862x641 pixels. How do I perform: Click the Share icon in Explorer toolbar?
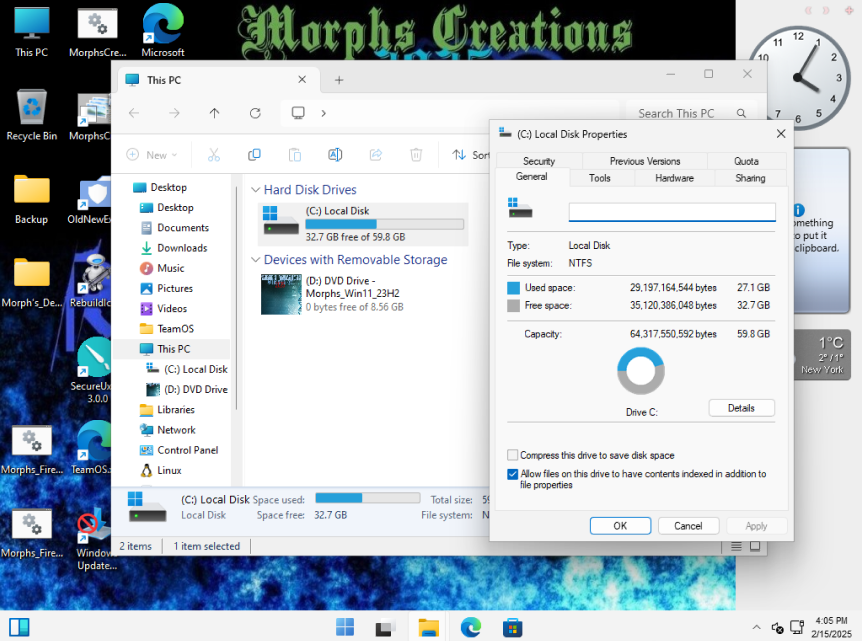(x=375, y=155)
